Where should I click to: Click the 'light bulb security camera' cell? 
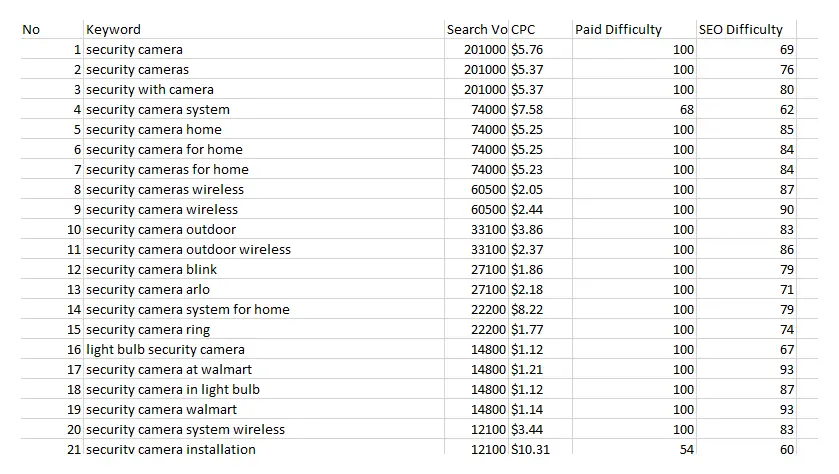point(264,349)
